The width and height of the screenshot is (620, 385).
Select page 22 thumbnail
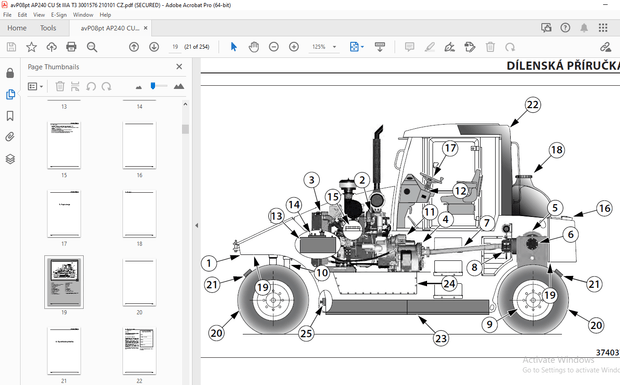(x=139, y=351)
